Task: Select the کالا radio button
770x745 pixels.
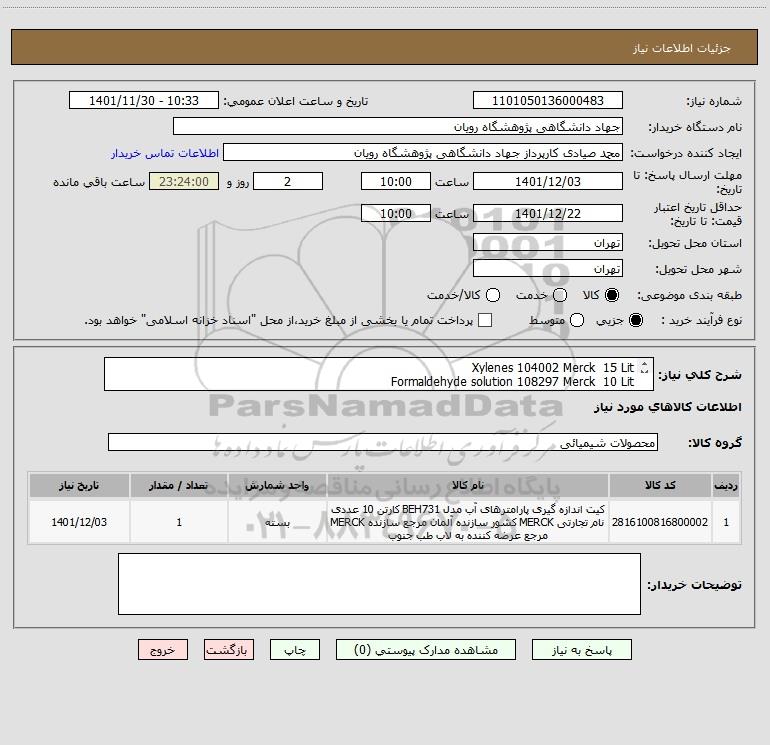Action: pyautogui.click(x=612, y=295)
